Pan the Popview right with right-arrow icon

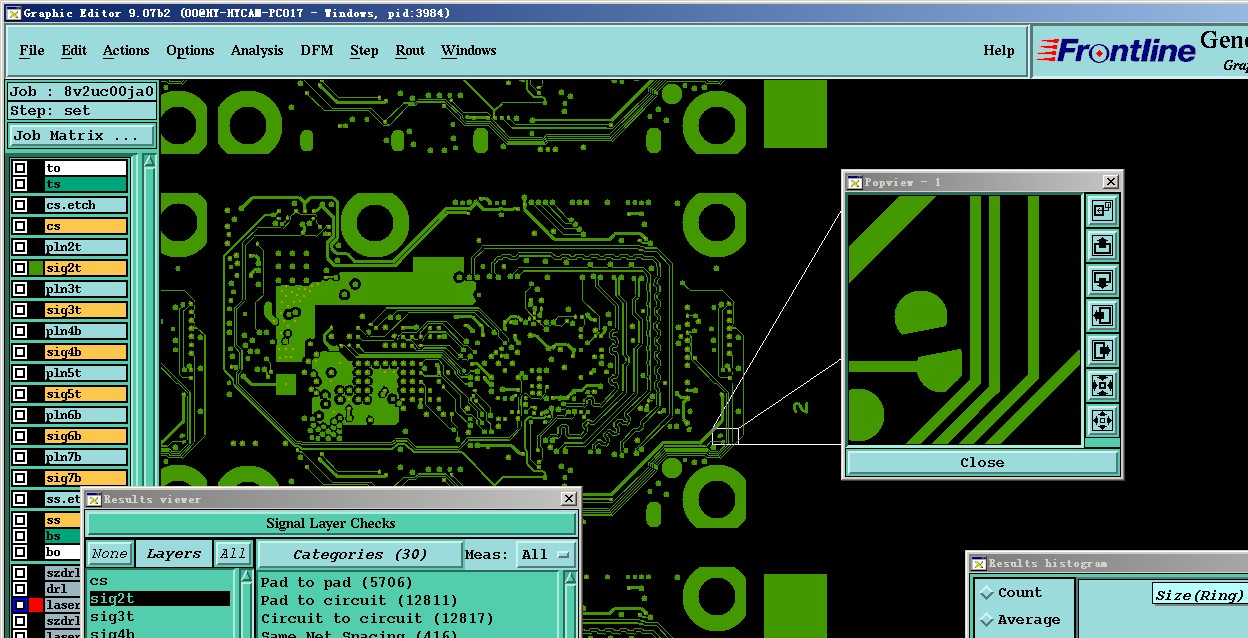coord(1102,350)
